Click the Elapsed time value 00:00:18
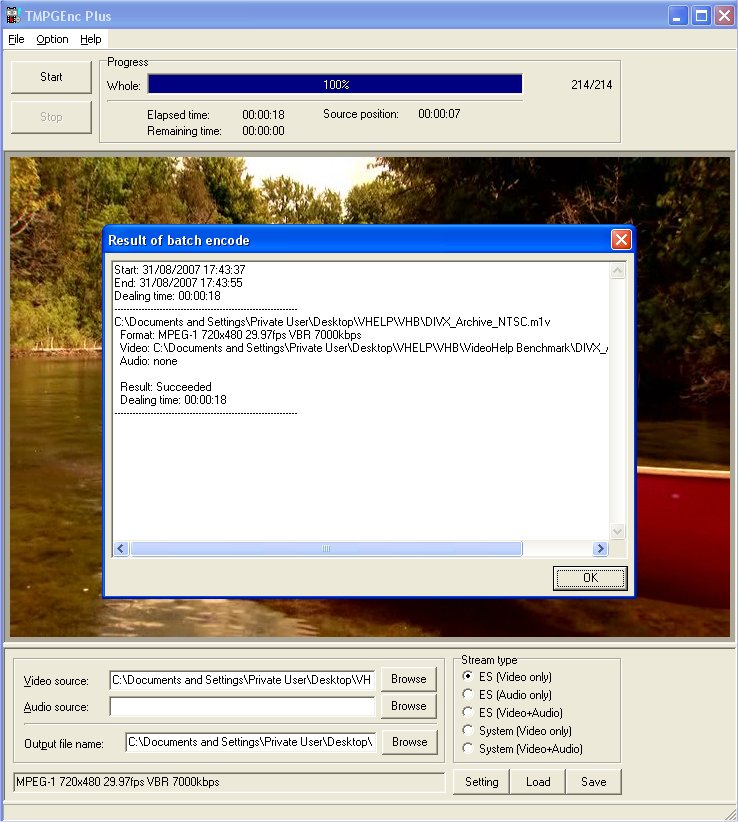This screenshot has width=738, height=822. tap(263, 115)
